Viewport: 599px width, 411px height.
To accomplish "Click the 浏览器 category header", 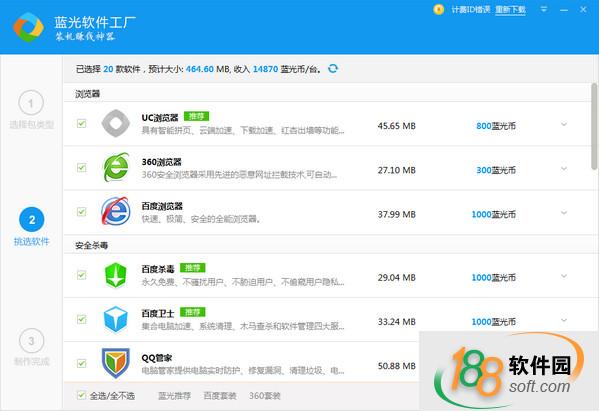I will pyautogui.click(x=87, y=94).
